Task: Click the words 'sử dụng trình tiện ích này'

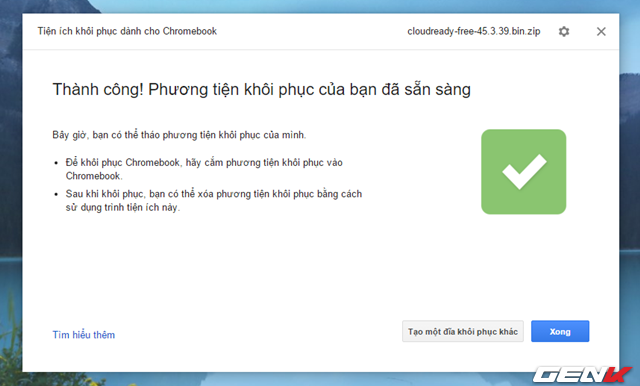Action: 122,207
